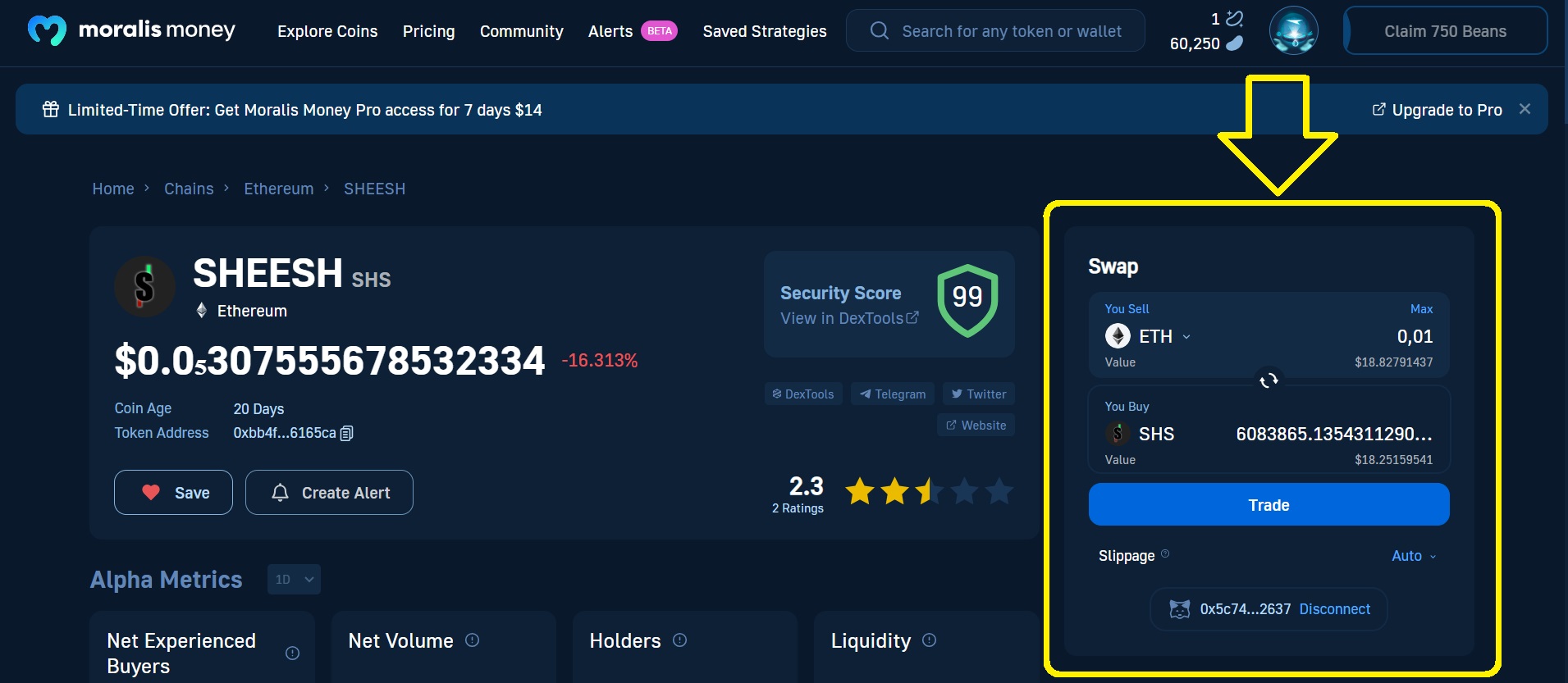Open Alerts beta page
The height and width of the screenshot is (683, 1568).
point(633,31)
